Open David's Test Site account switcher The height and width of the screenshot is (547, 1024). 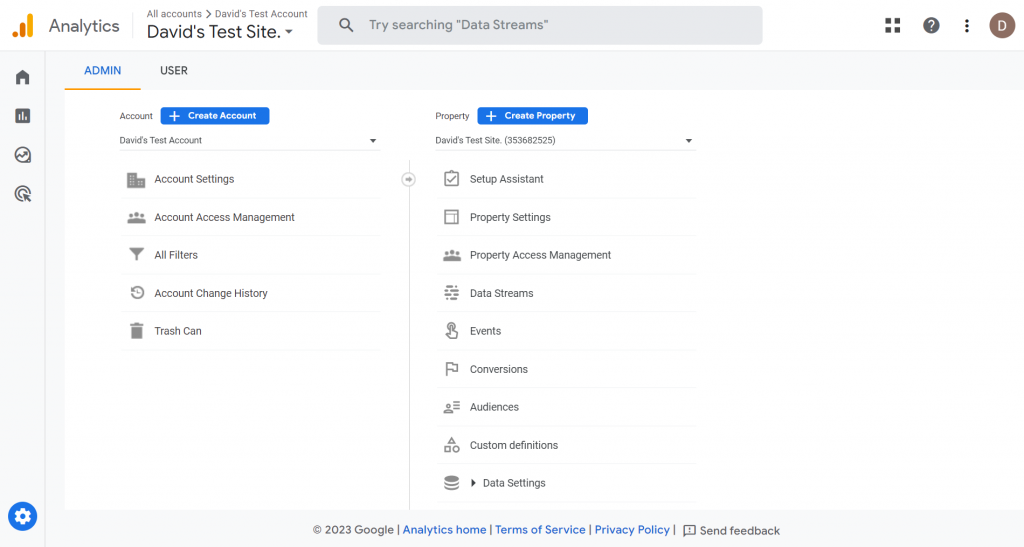pyautogui.click(x=220, y=32)
